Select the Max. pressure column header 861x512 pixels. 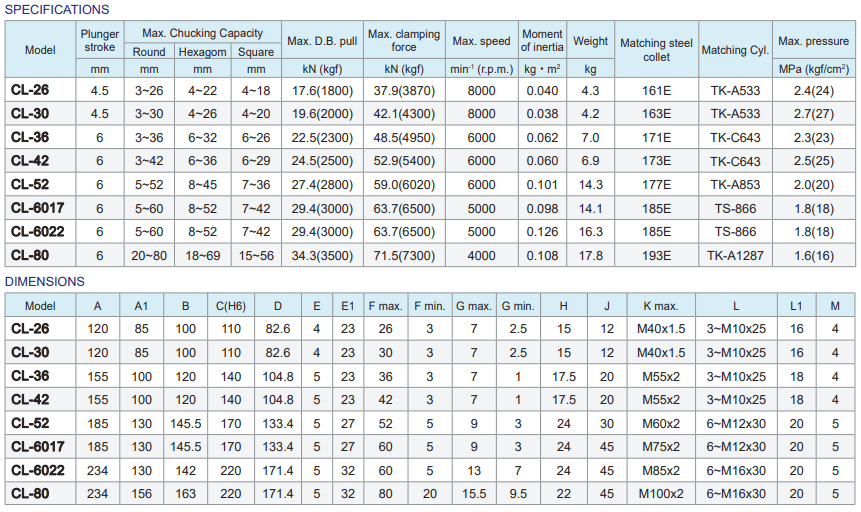tap(813, 41)
